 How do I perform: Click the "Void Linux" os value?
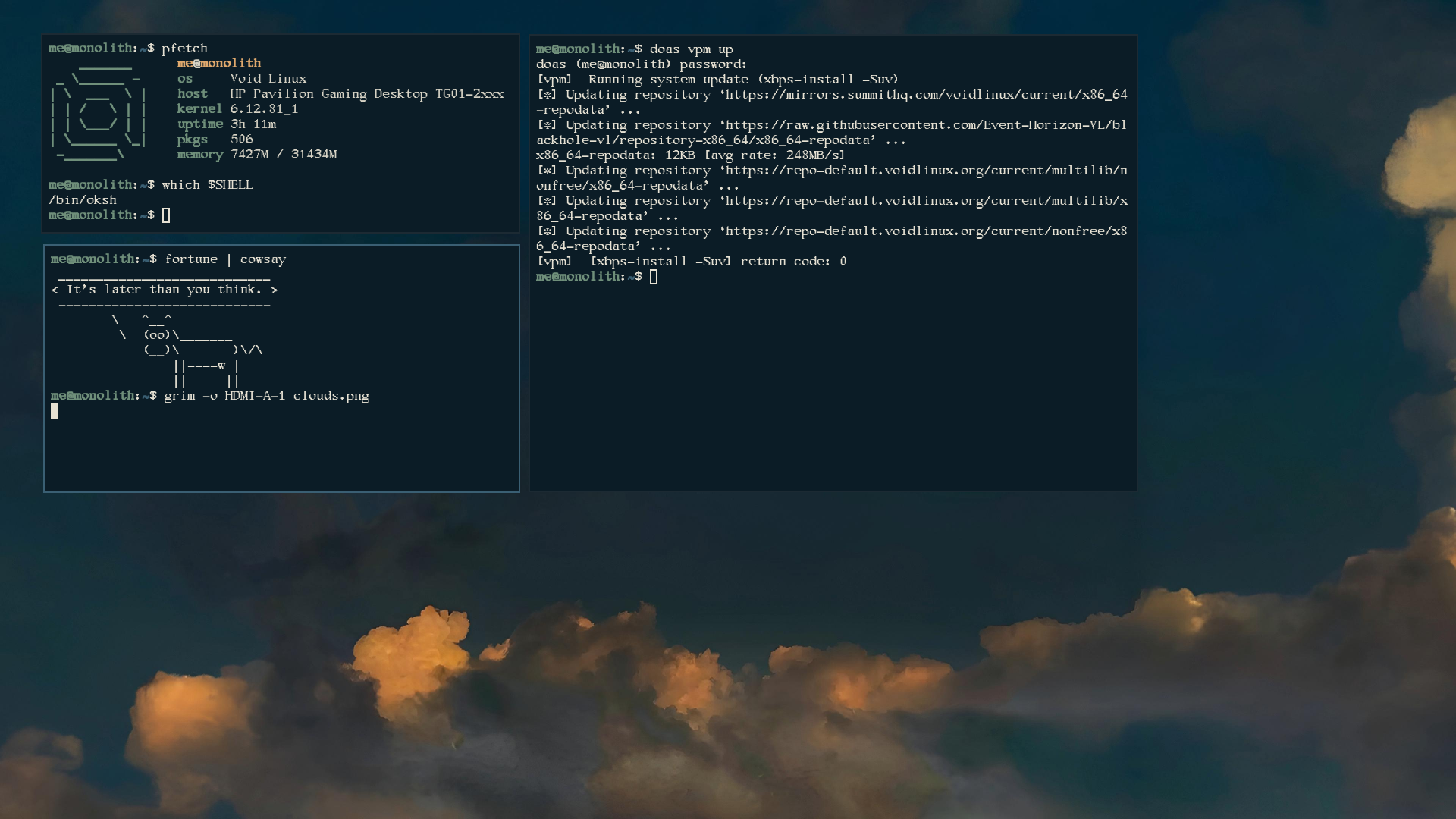(268, 79)
